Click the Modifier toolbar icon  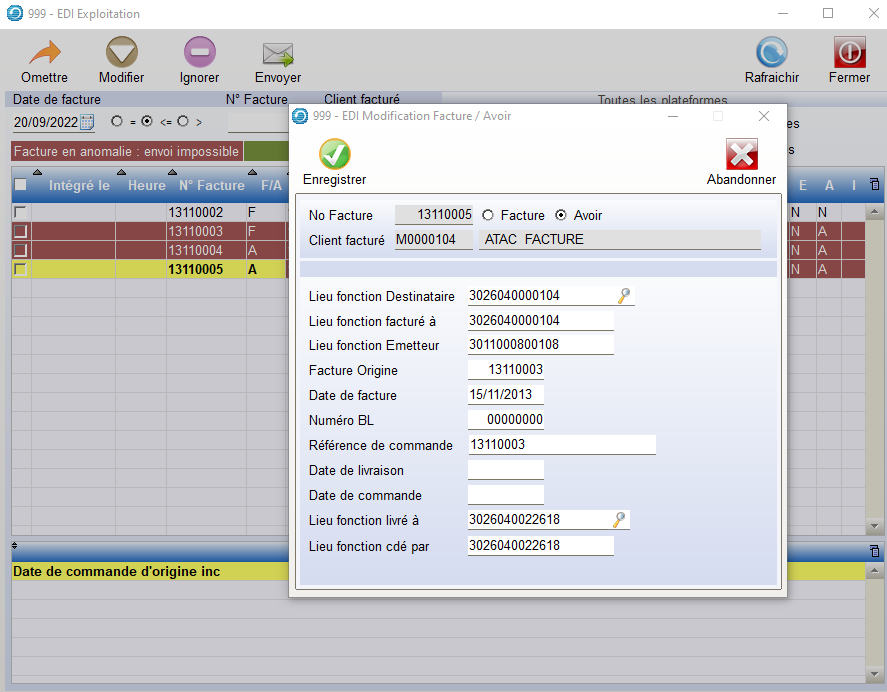pos(121,54)
